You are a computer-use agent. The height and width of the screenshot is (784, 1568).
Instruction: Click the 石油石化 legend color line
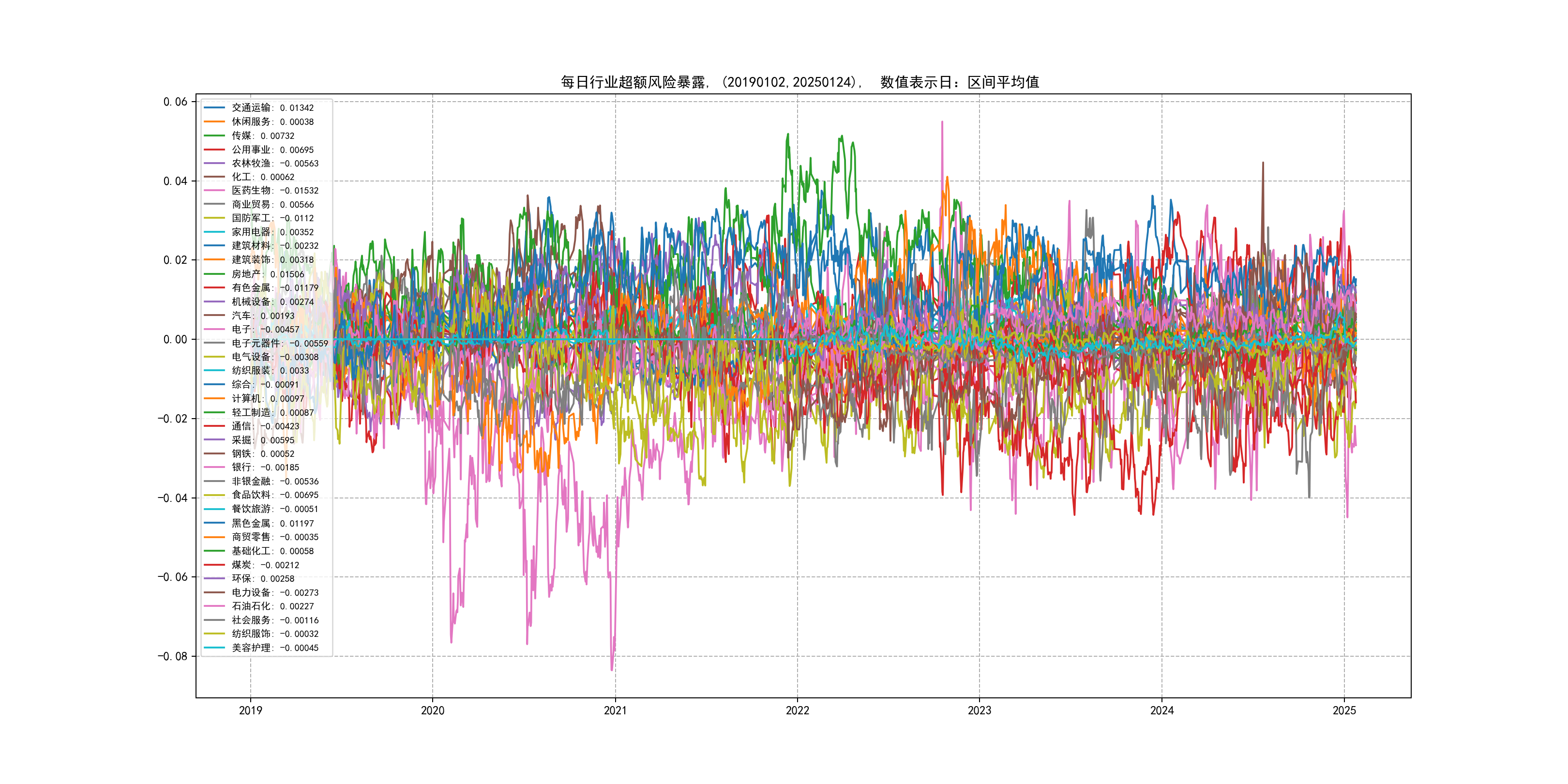(214, 606)
